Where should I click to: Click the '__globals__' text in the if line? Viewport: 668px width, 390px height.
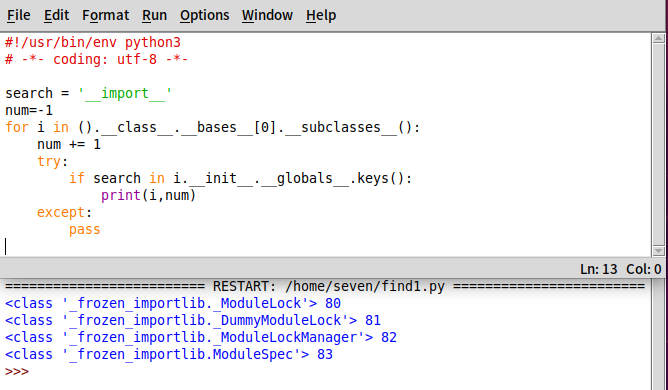(x=305, y=178)
